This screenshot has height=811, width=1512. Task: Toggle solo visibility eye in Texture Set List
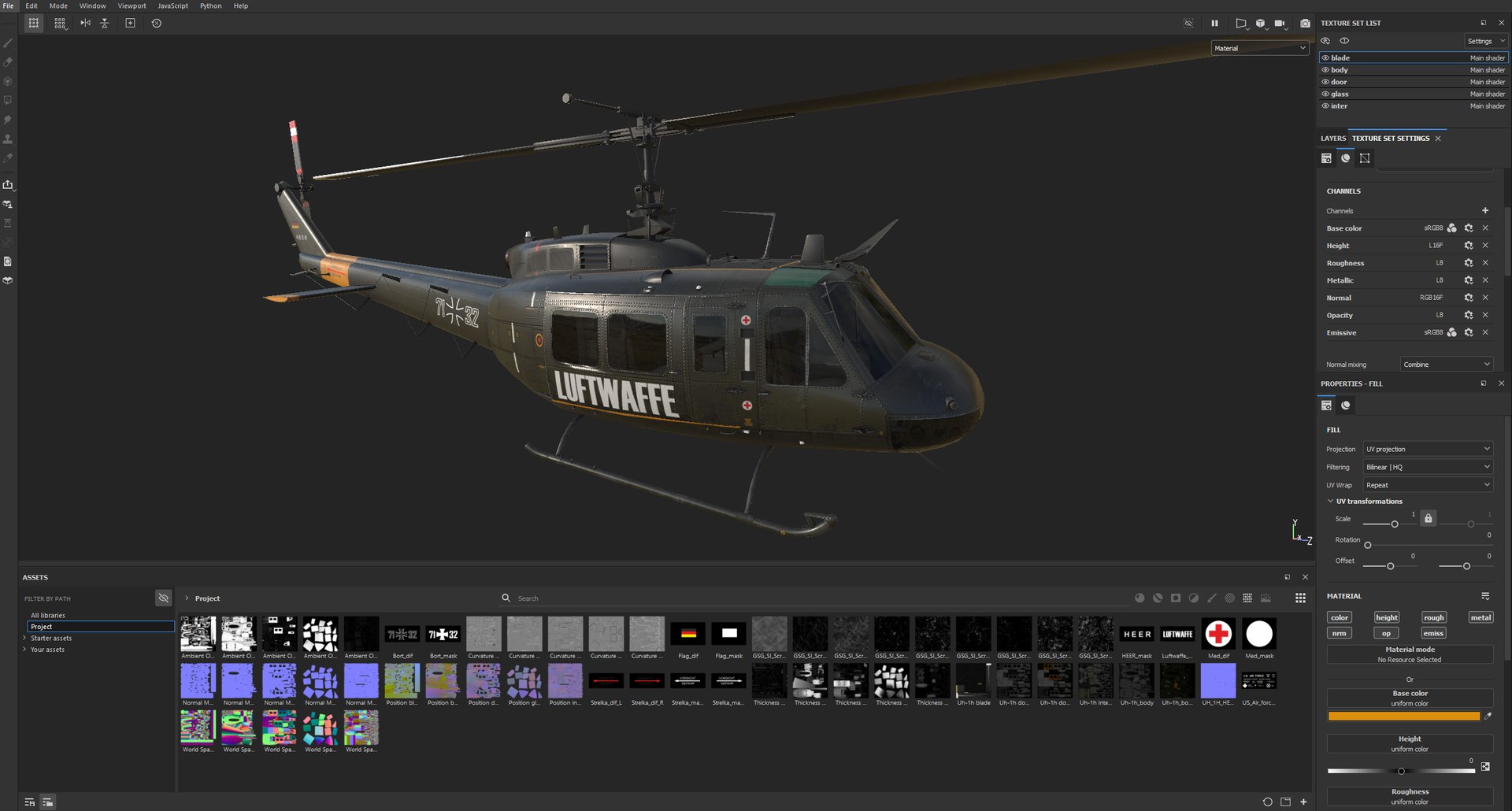[1344, 41]
